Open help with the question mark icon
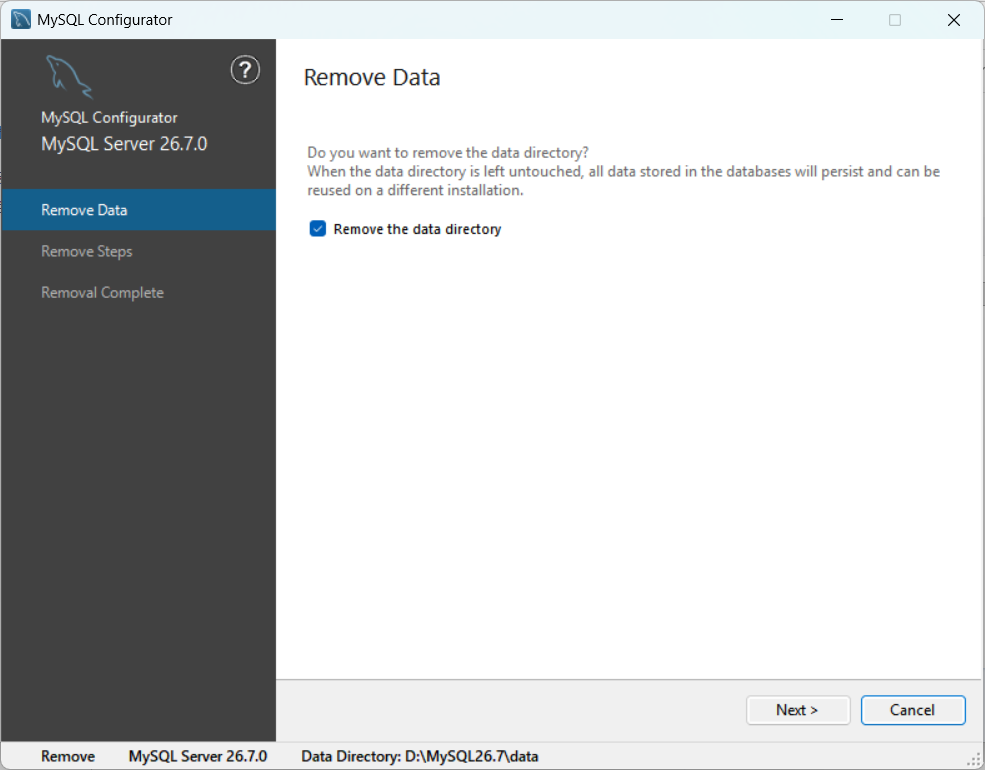The height and width of the screenshot is (770, 985). (245, 70)
